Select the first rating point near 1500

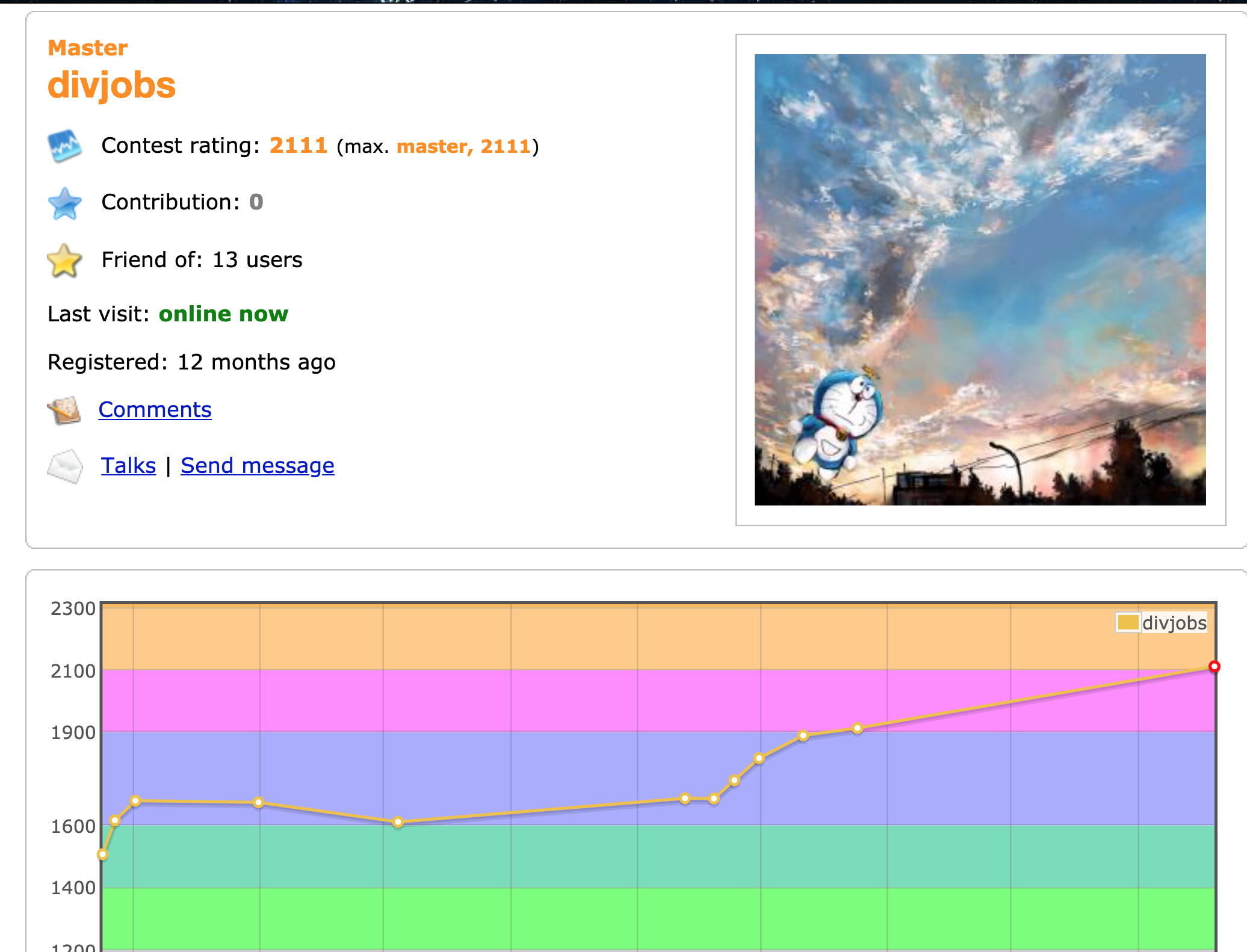[x=103, y=855]
